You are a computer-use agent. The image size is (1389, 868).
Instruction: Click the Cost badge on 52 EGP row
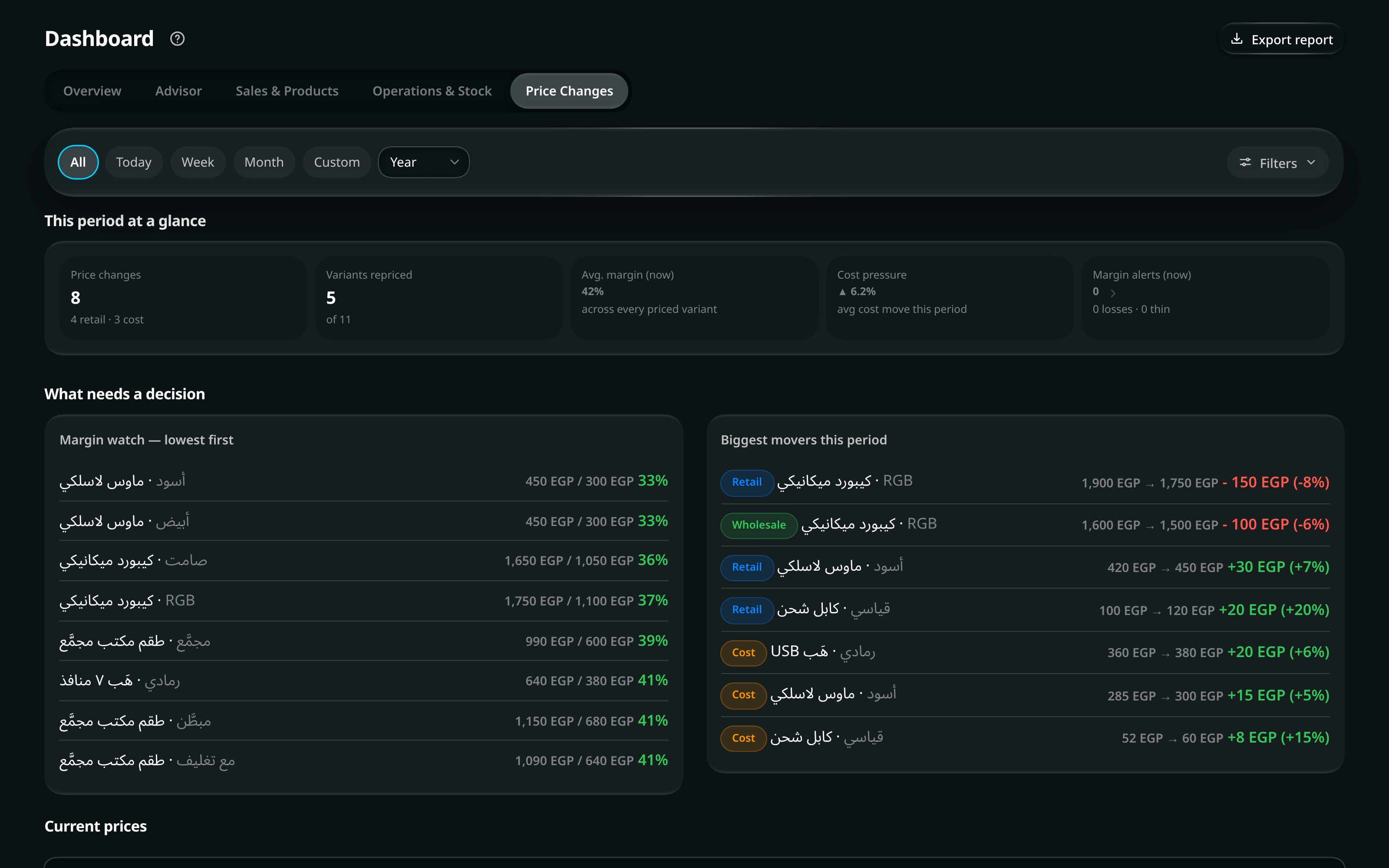click(743, 738)
